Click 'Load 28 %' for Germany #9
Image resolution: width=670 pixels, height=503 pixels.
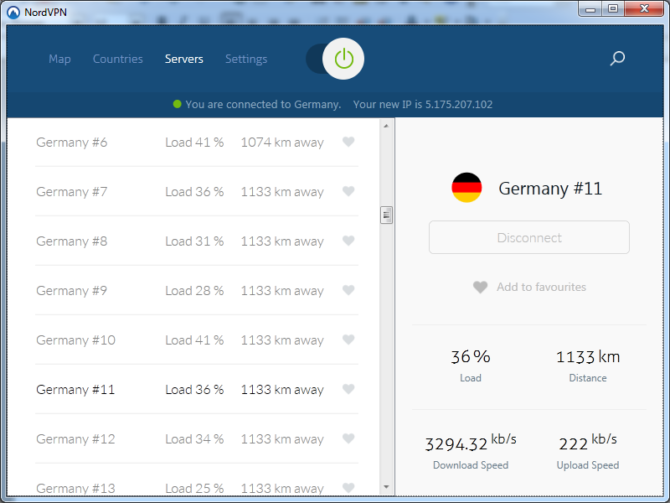[194, 291]
